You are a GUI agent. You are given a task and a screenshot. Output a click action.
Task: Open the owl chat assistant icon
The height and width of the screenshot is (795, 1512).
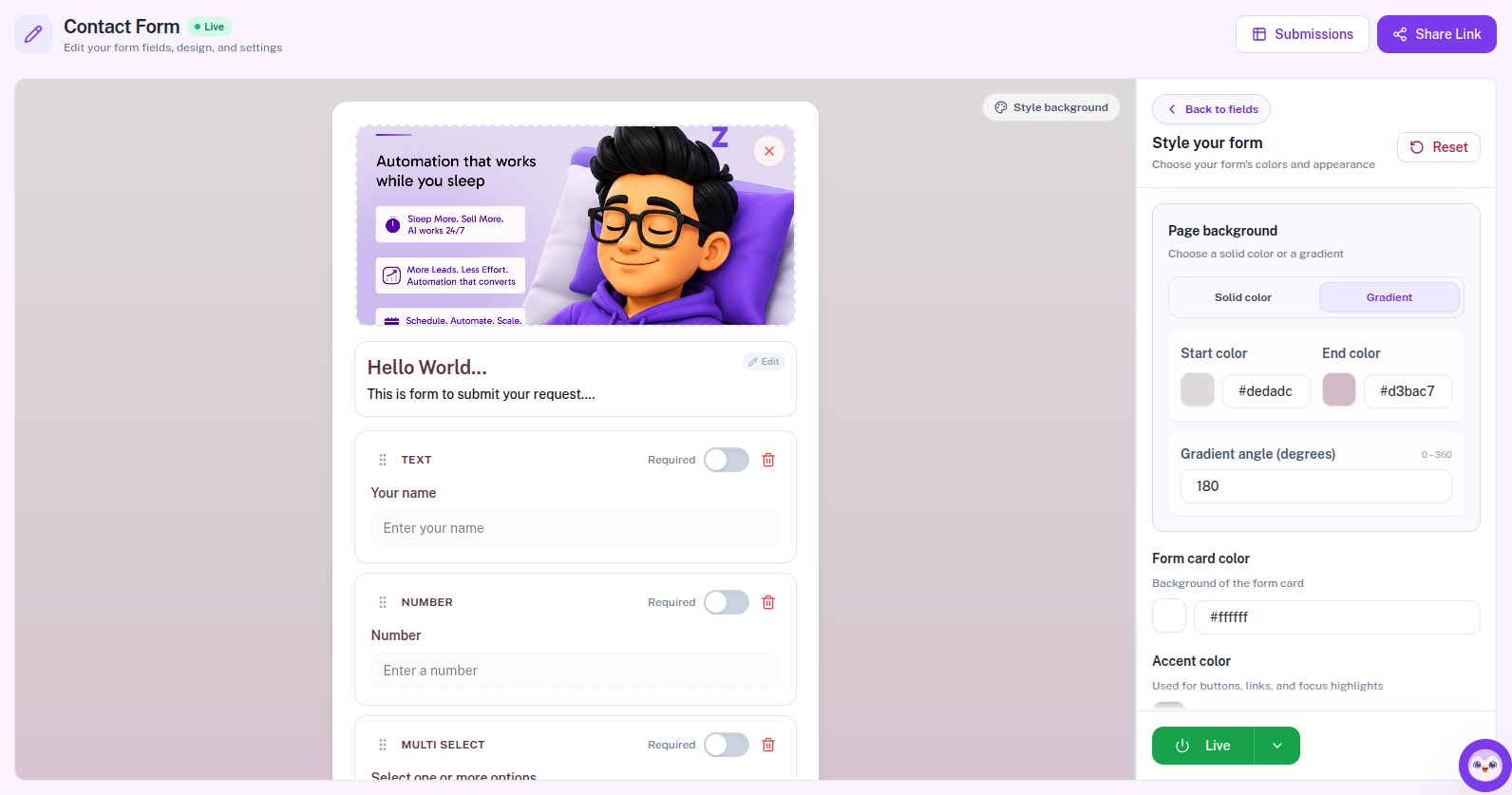coord(1484,765)
